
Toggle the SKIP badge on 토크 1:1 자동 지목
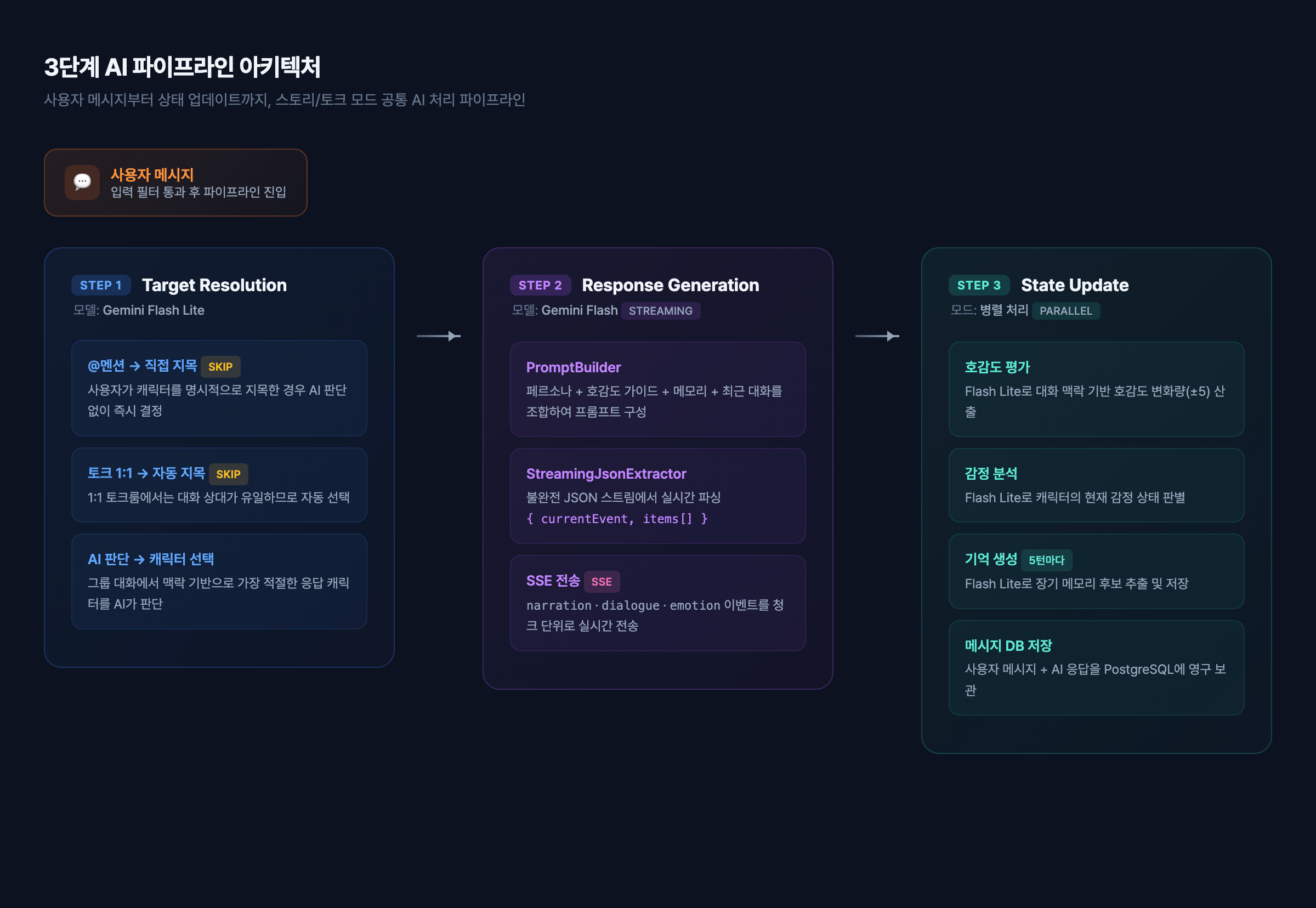(x=228, y=474)
